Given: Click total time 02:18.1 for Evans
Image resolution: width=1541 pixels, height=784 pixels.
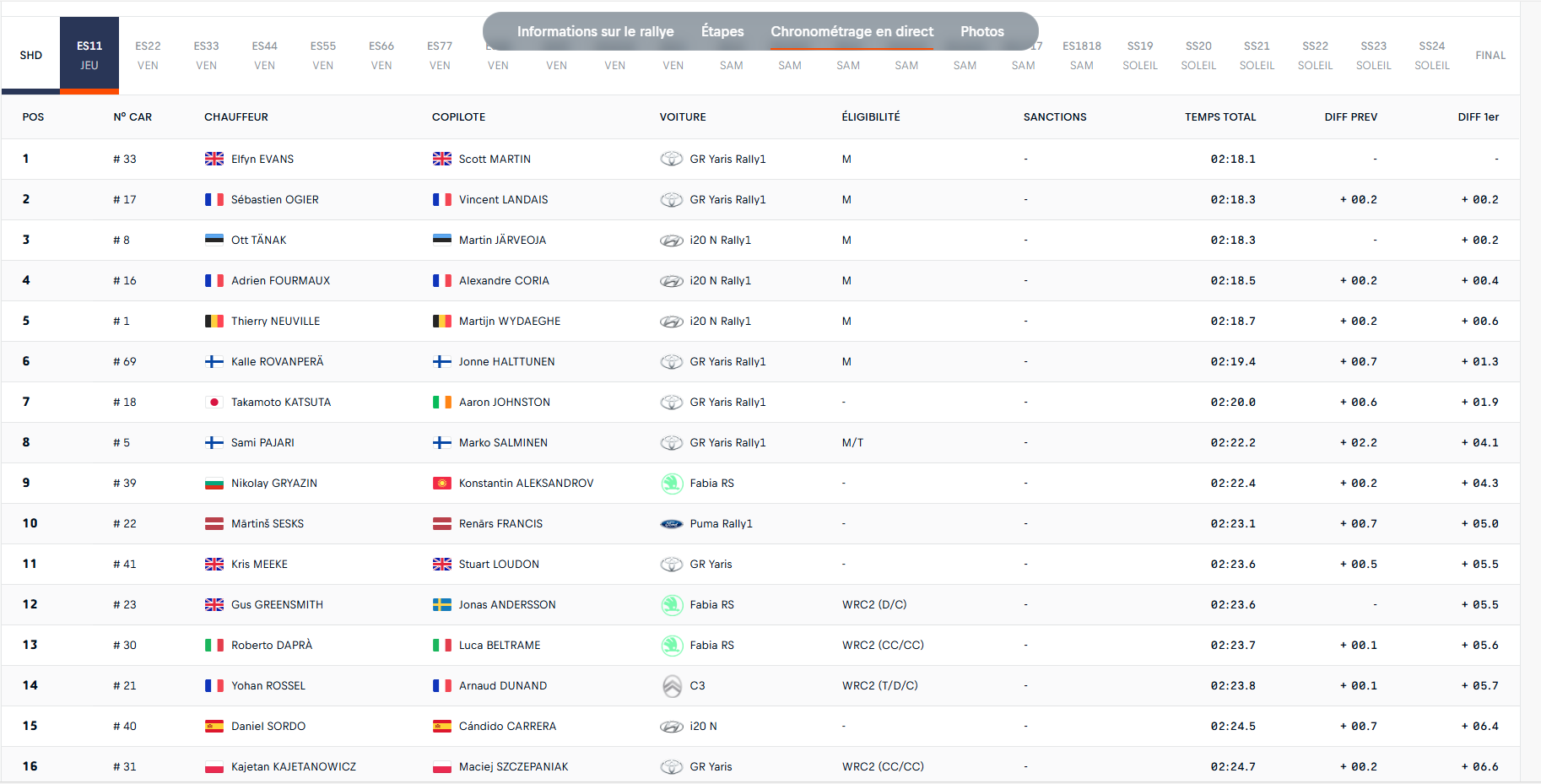Looking at the screenshot, I should [x=1233, y=159].
